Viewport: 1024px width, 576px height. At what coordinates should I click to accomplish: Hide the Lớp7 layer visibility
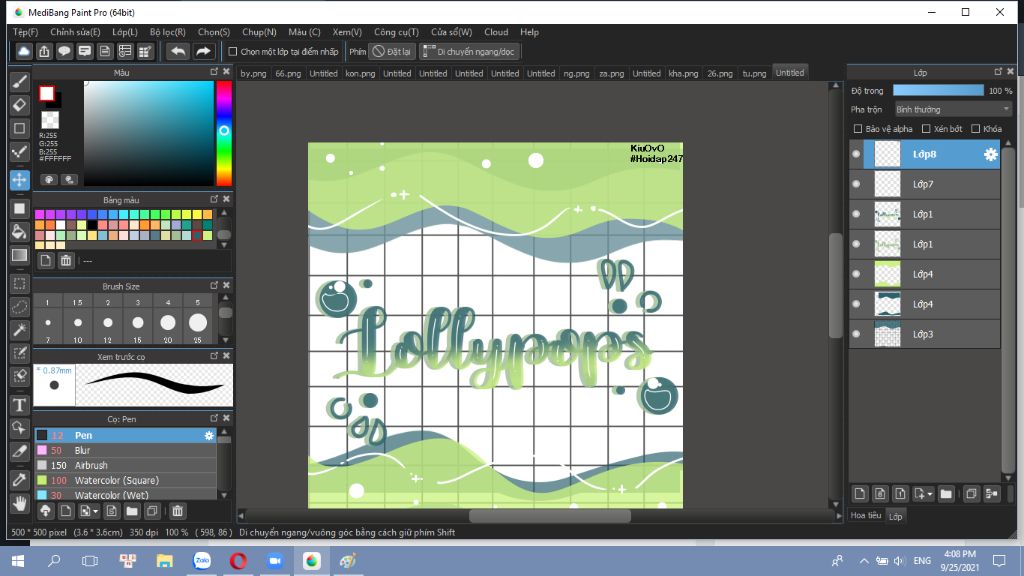click(856, 184)
